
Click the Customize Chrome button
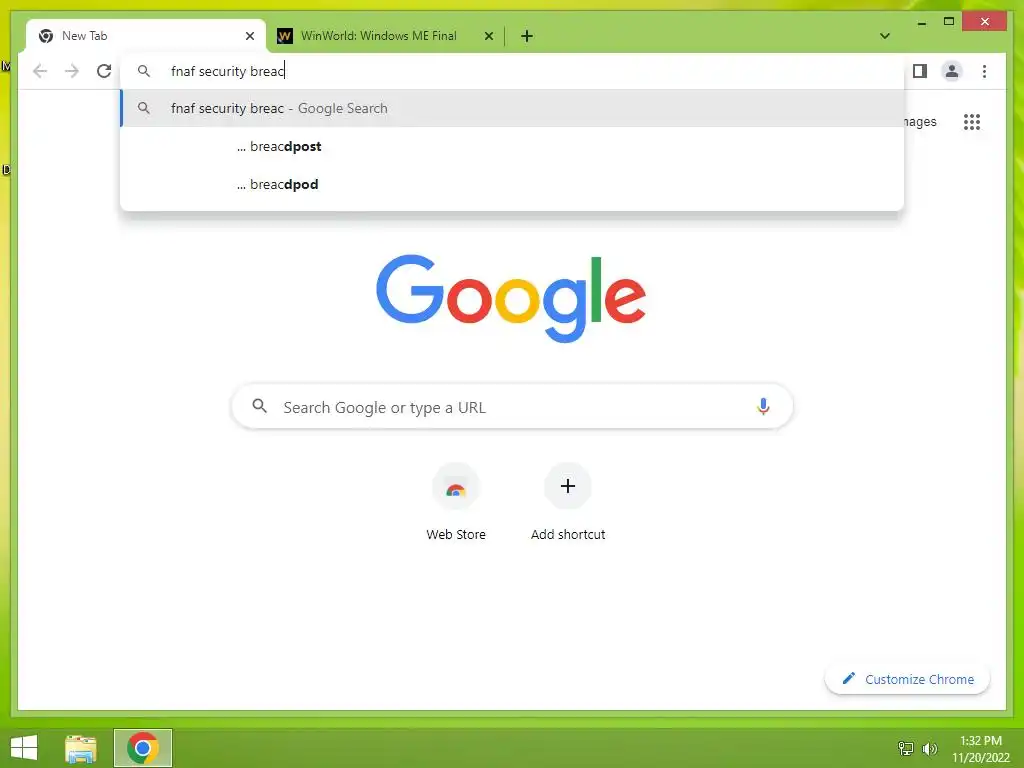[907, 679]
